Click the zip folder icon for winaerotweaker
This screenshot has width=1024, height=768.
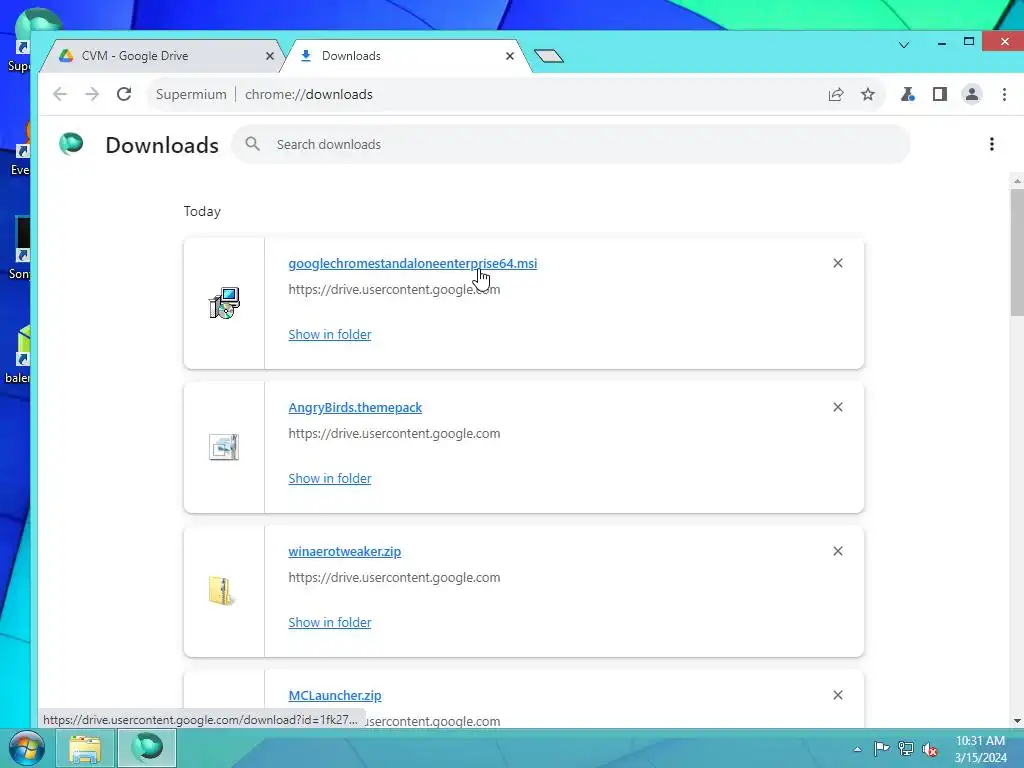222,591
